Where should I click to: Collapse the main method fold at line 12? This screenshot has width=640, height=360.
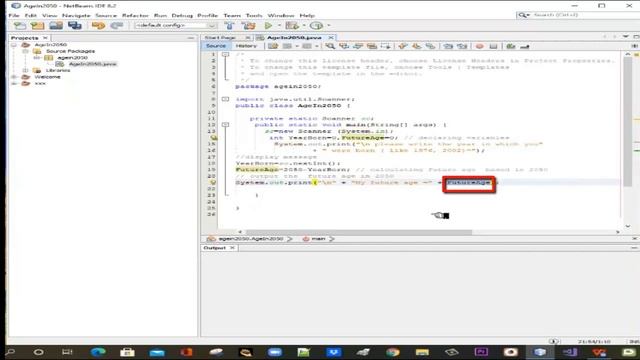click(225, 125)
